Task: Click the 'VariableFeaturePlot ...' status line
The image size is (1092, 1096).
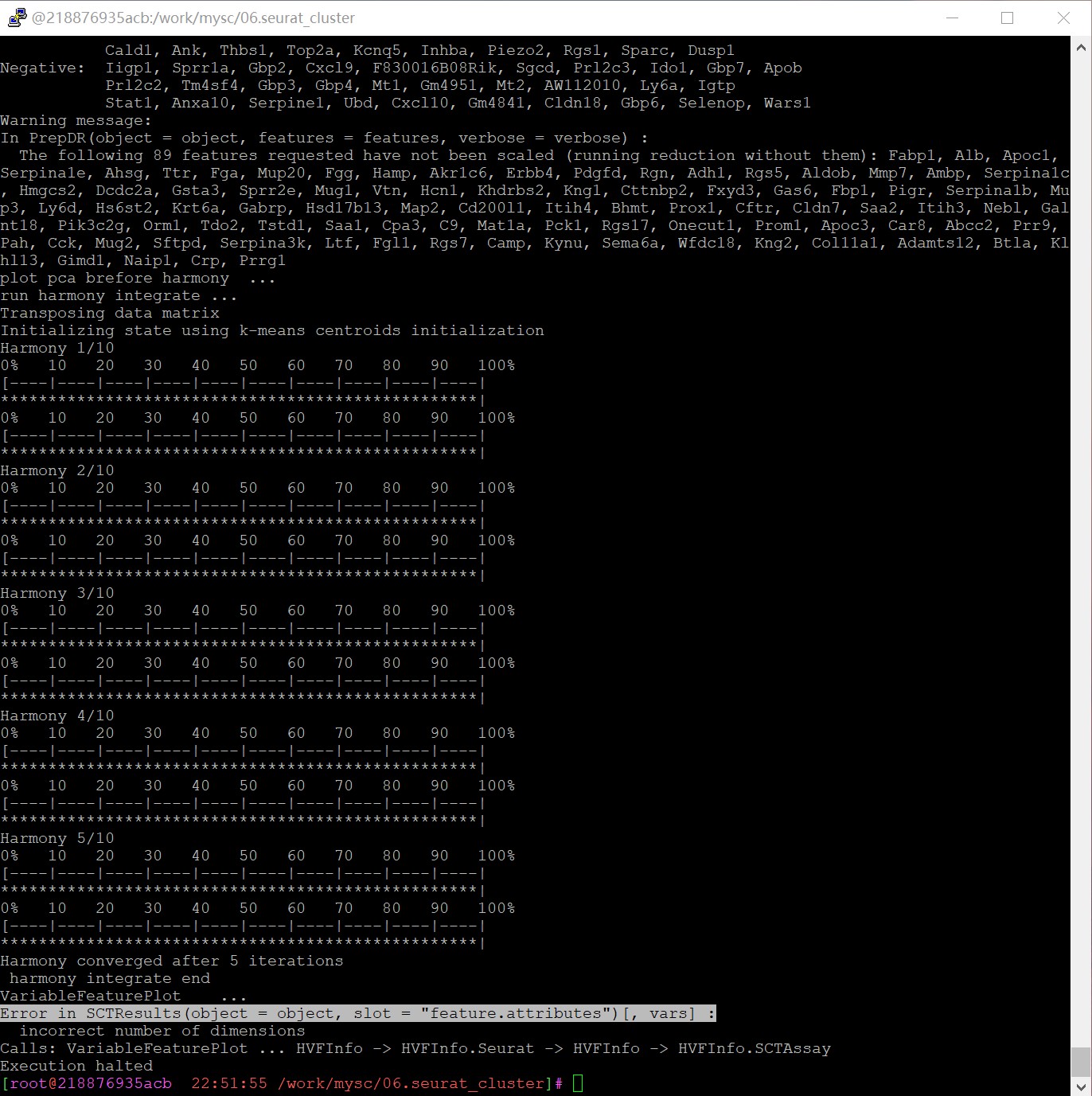Action: click(x=123, y=997)
